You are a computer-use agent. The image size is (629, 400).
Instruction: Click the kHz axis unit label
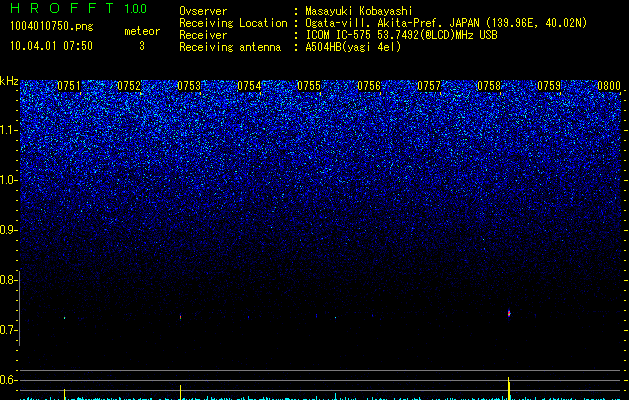click(x=9, y=81)
